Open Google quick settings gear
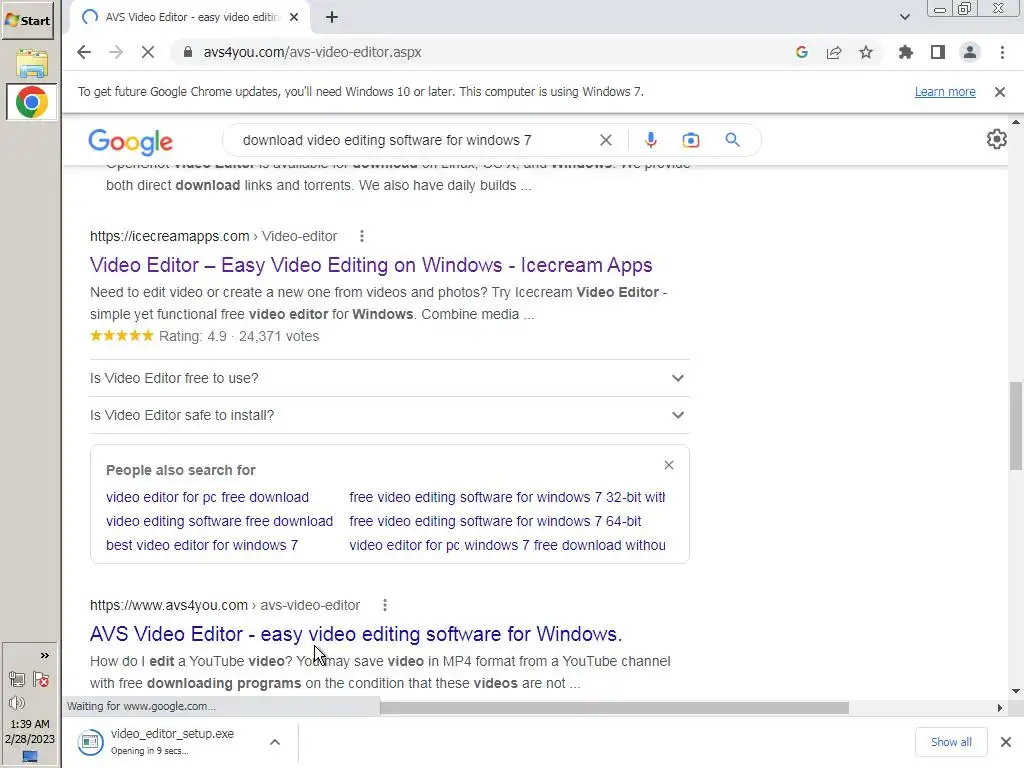Image resolution: width=1024 pixels, height=768 pixels. pyautogui.click(x=997, y=139)
